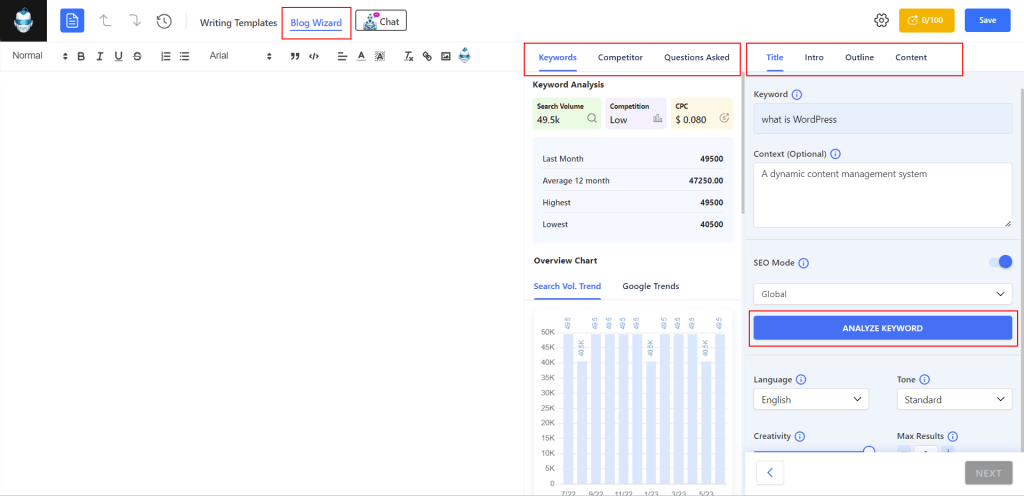1024x496 pixels.
Task: Toggle italic formatting
Action: click(x=100, y=57)
